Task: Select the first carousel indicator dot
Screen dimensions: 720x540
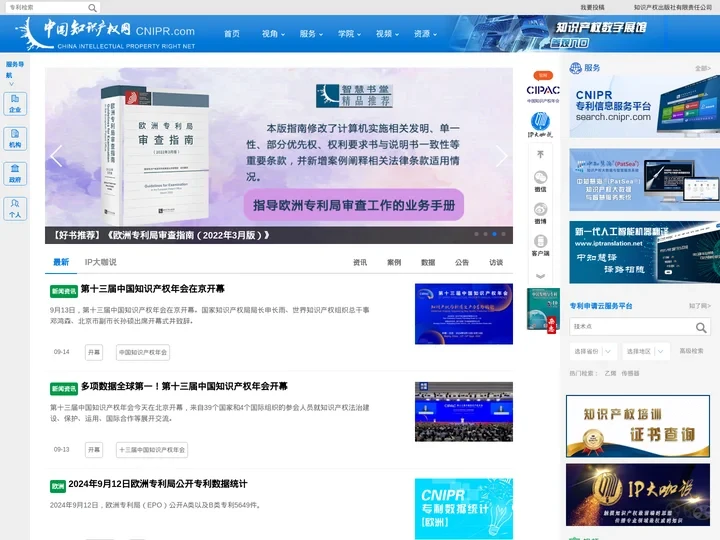Action: pyautogui.click(x=476, y=234)
